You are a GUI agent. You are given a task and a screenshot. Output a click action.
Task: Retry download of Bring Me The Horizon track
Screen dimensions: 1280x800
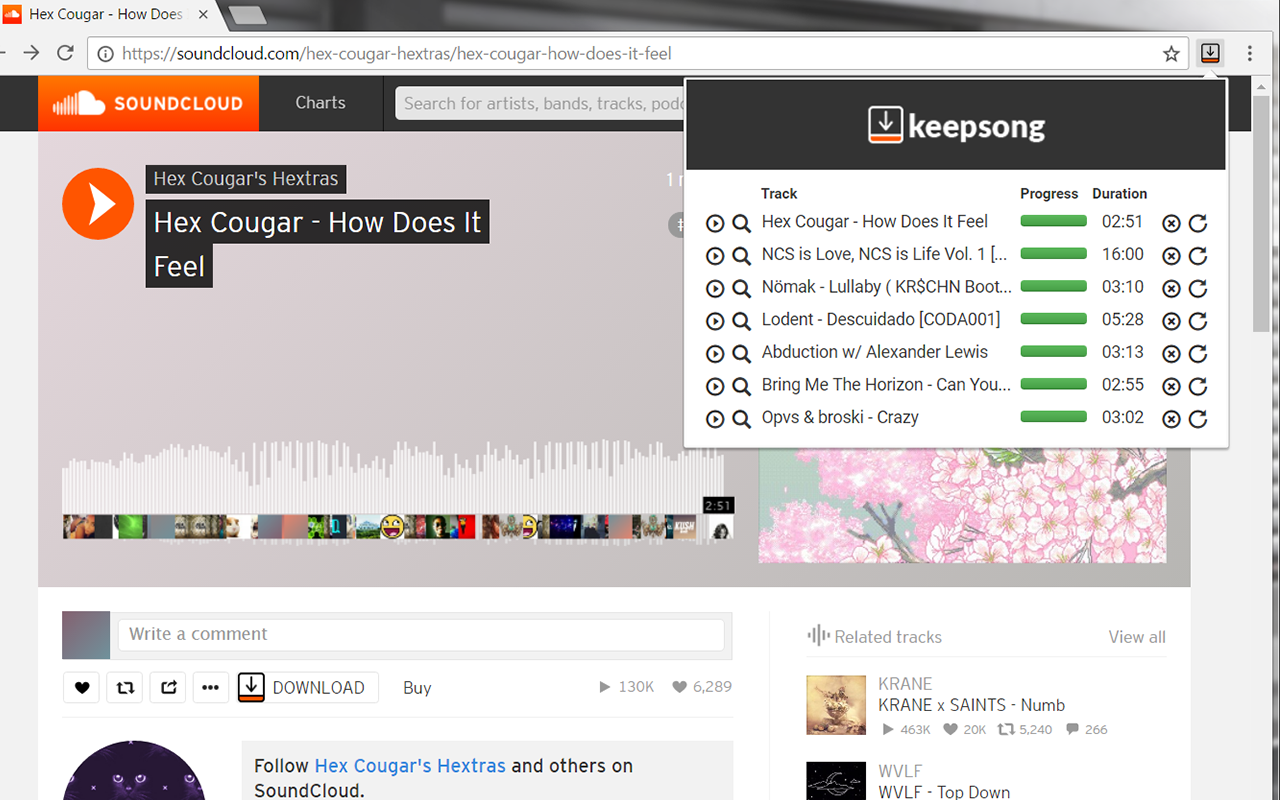point(1198,386)
